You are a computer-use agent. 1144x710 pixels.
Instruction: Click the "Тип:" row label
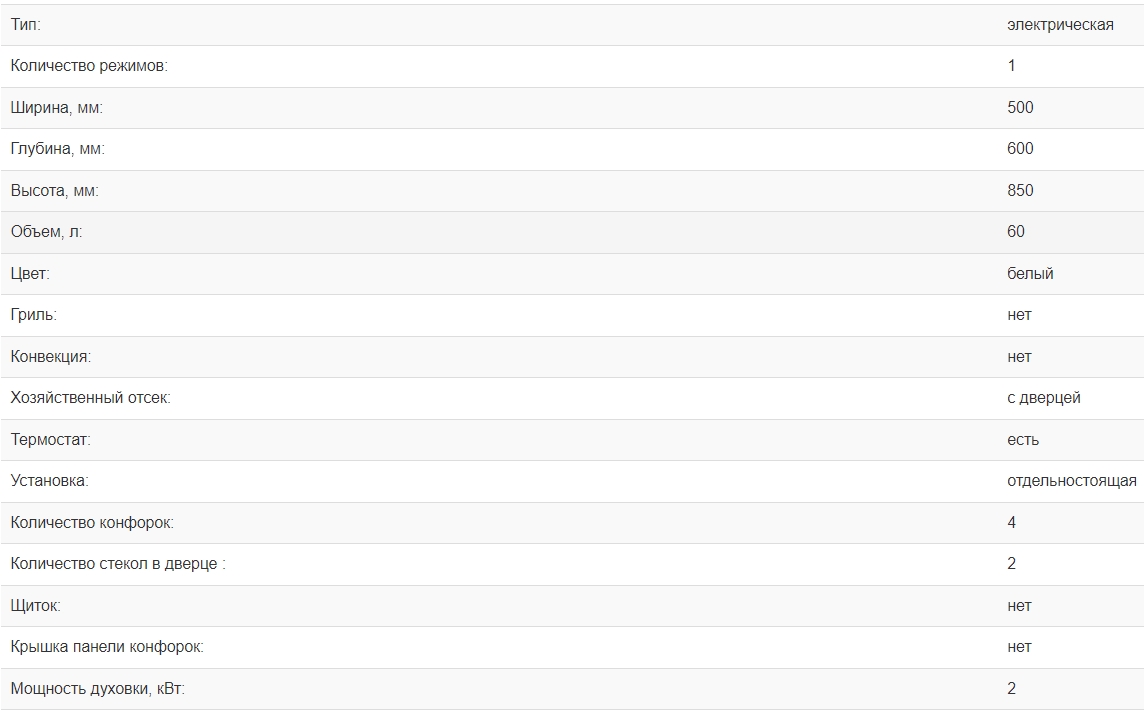26,24
